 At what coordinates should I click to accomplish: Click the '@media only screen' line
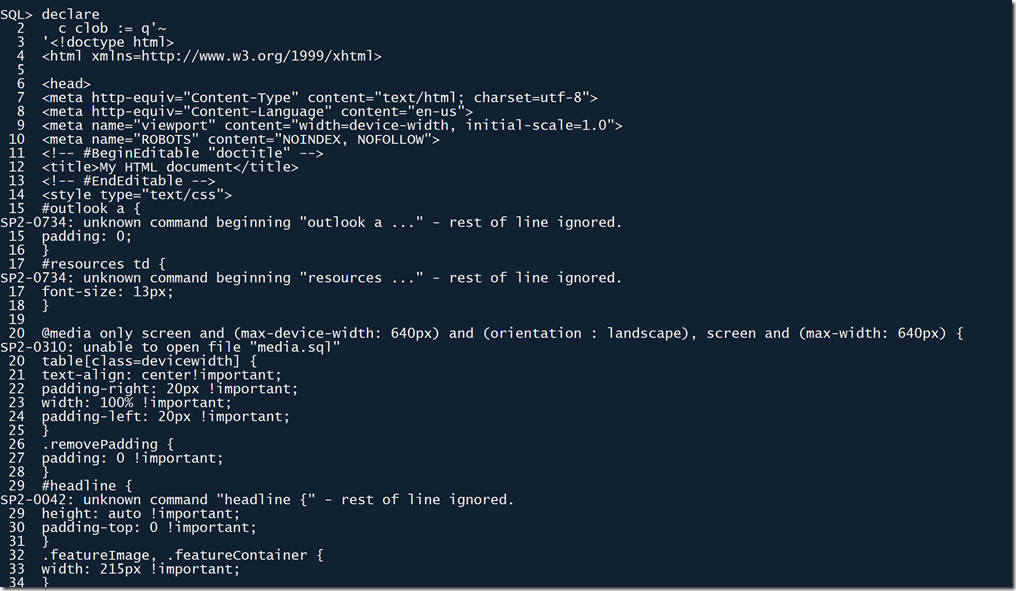pos(502,333)
